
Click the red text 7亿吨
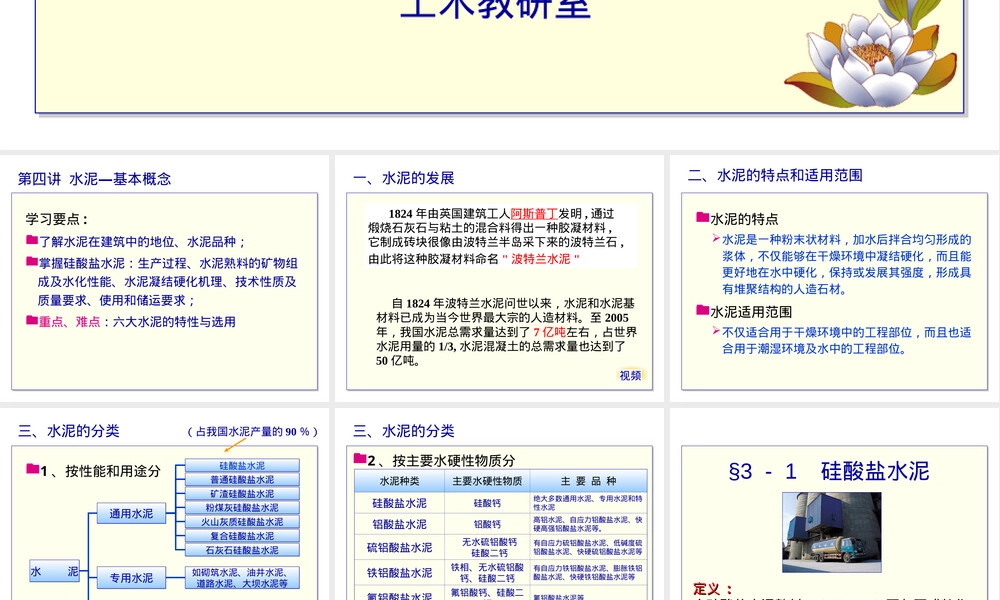[549, 332]
